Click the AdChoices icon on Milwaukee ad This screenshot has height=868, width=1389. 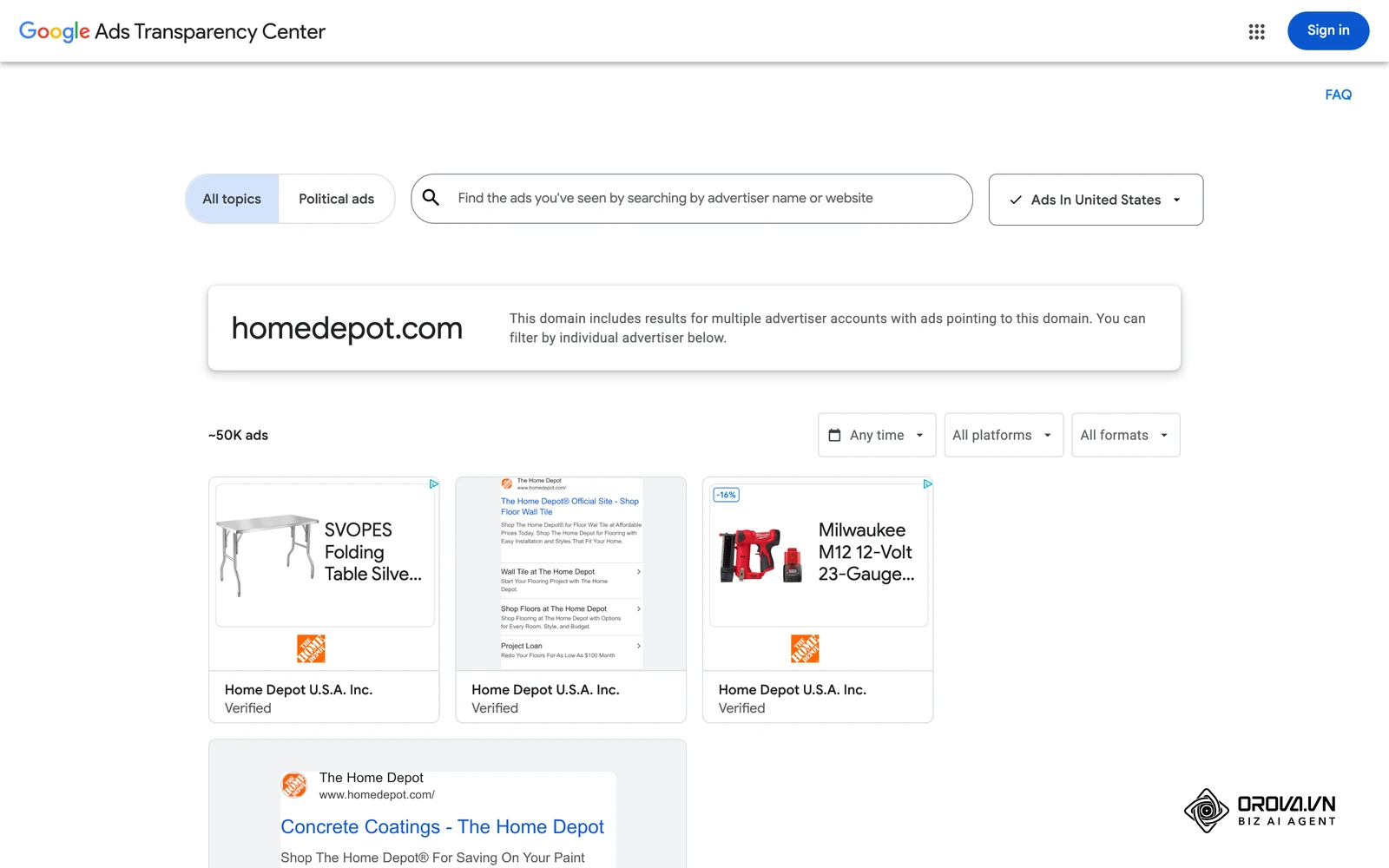pos(927,483)
